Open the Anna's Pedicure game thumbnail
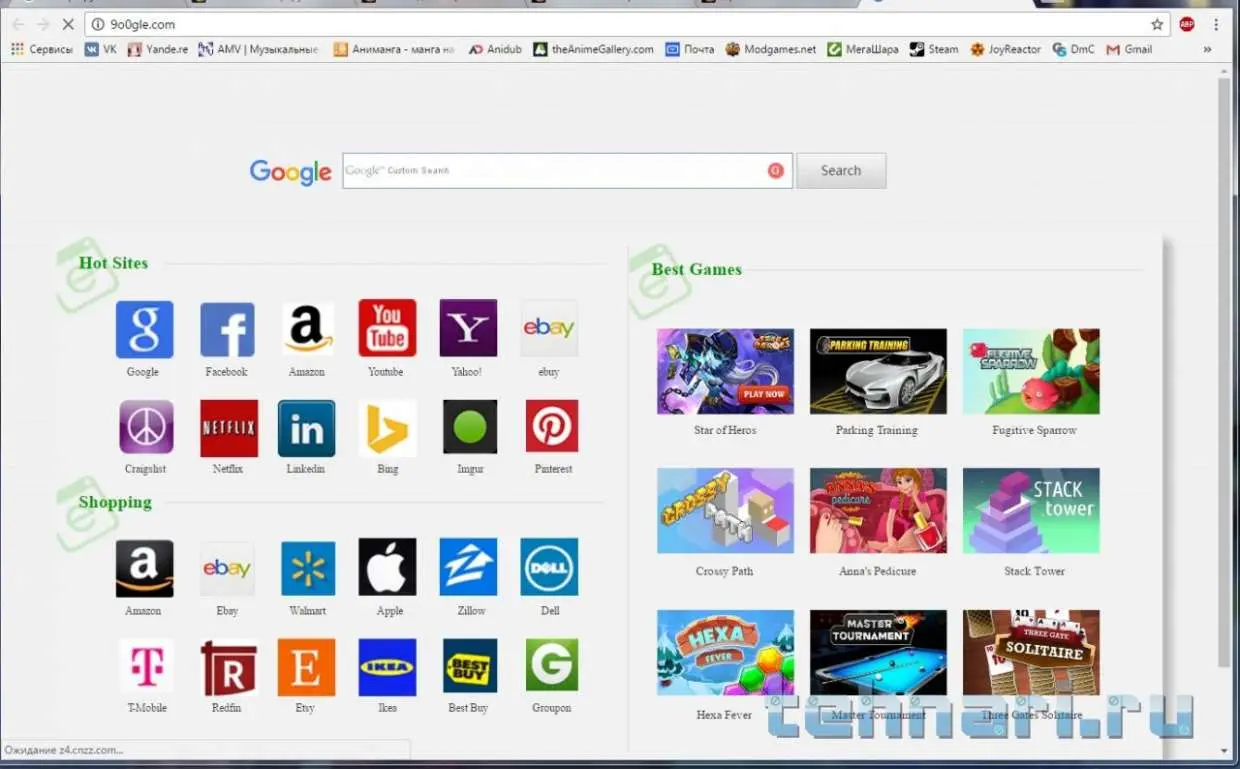 coord(878,510)
